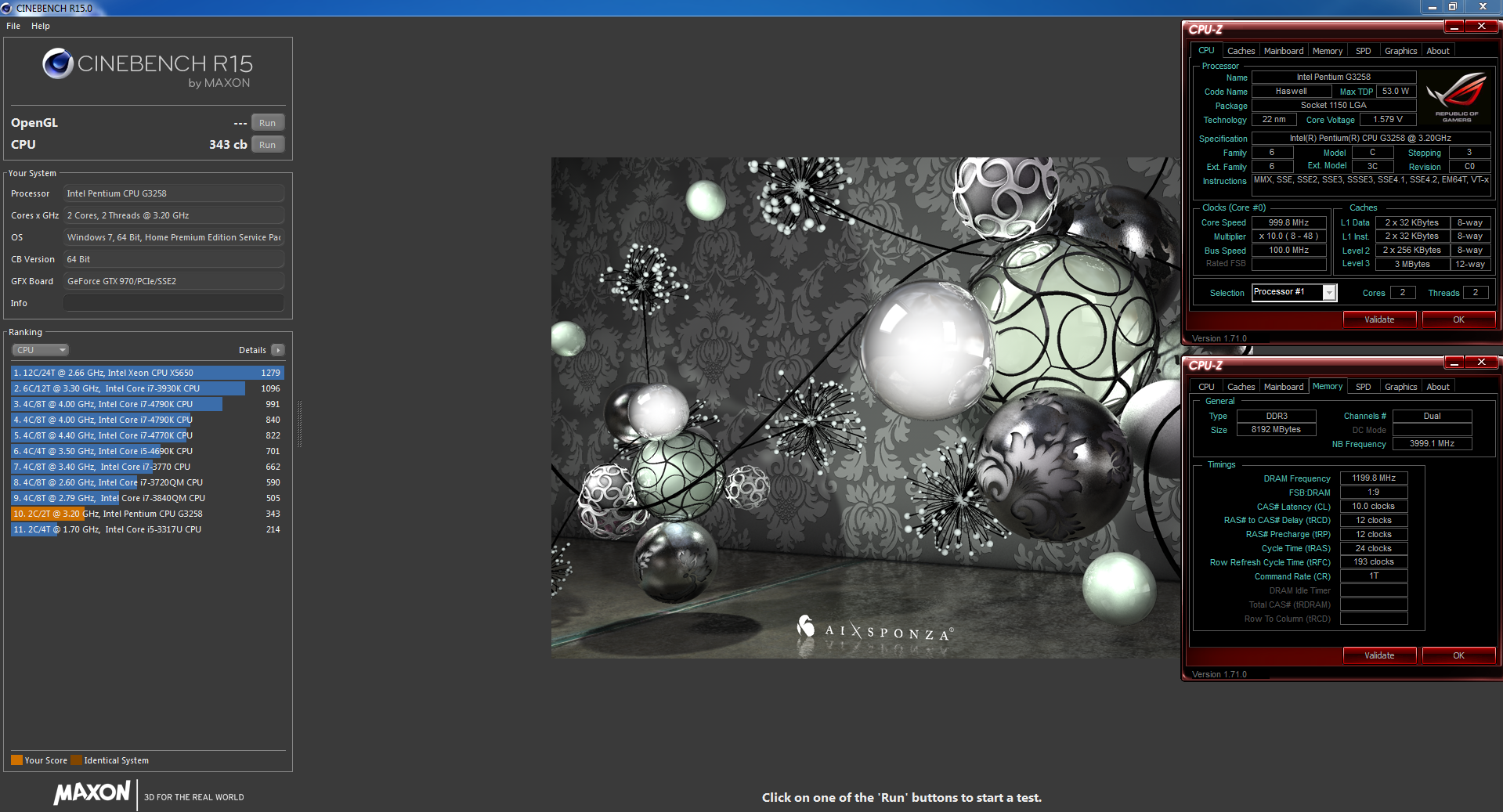
Task: Click the Processor field Intel Pentium CPU G3258
Action: (174, 193)
